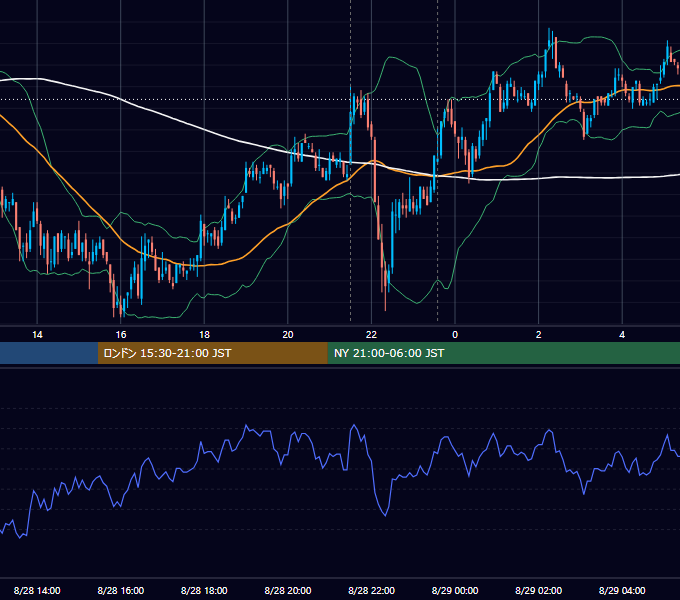The height and width of the screenshot is (600, 680).
Task: Click the blue session bar before London
Action: 49,353
